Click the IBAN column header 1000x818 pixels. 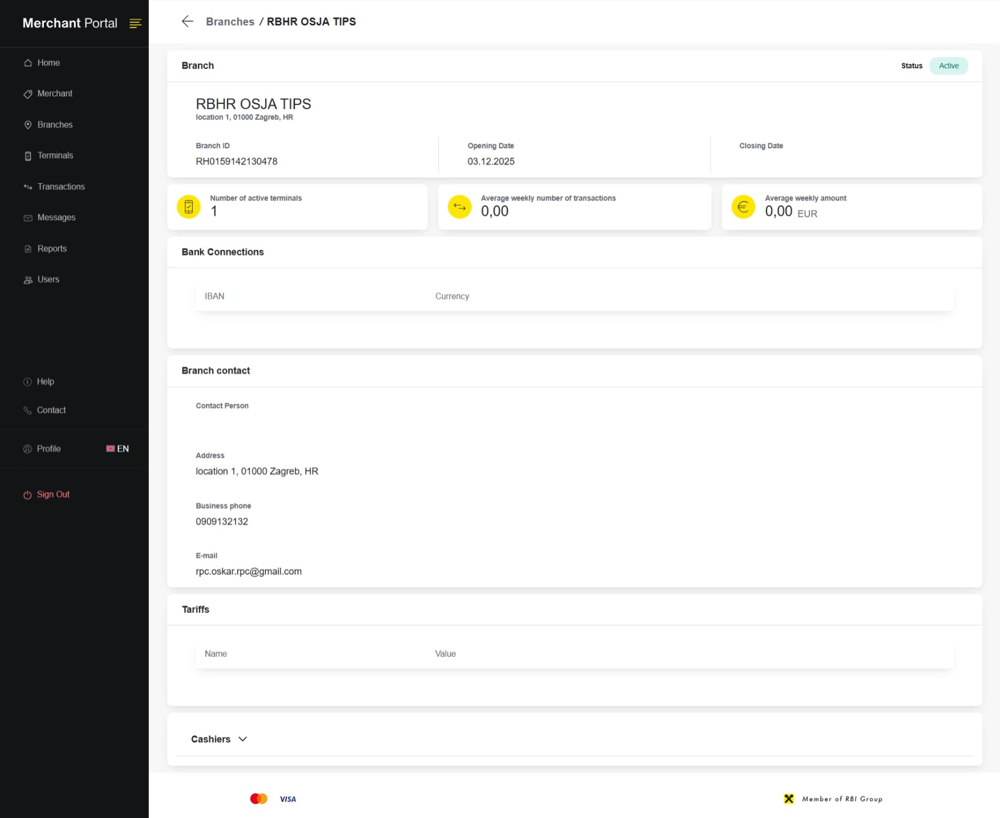pyautogui.click(x=214, y=296)
